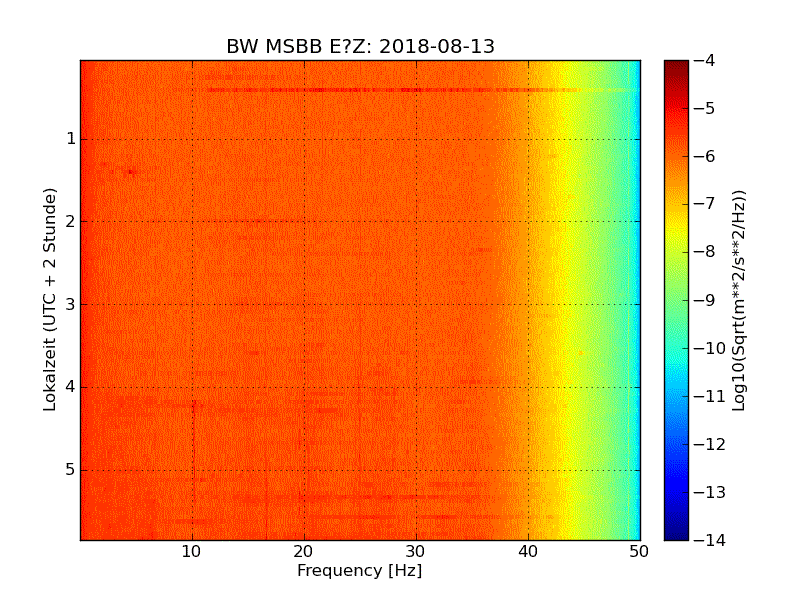This screenshot has height=600, width=800.
Task: Click the y-axis tick label 5
Action: tap(71, 470)
